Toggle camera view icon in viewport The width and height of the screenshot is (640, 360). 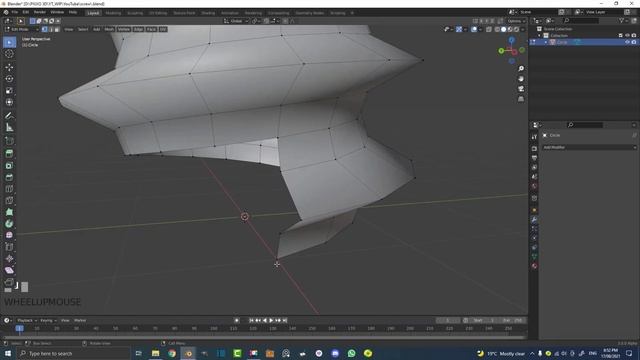pos(521,89)
